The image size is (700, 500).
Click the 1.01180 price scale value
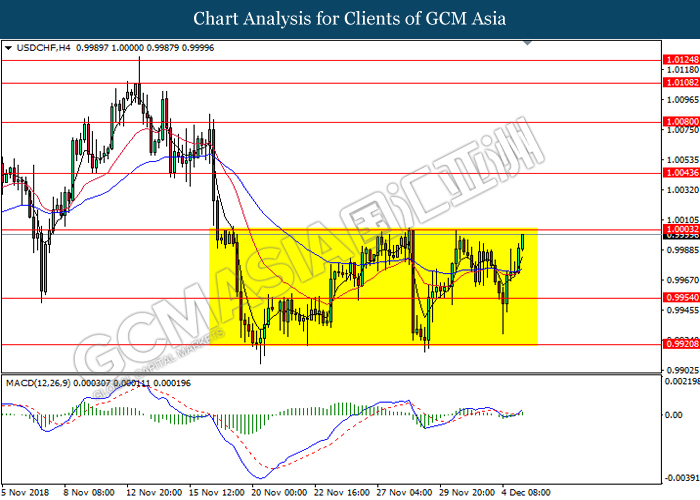point(683,70)
